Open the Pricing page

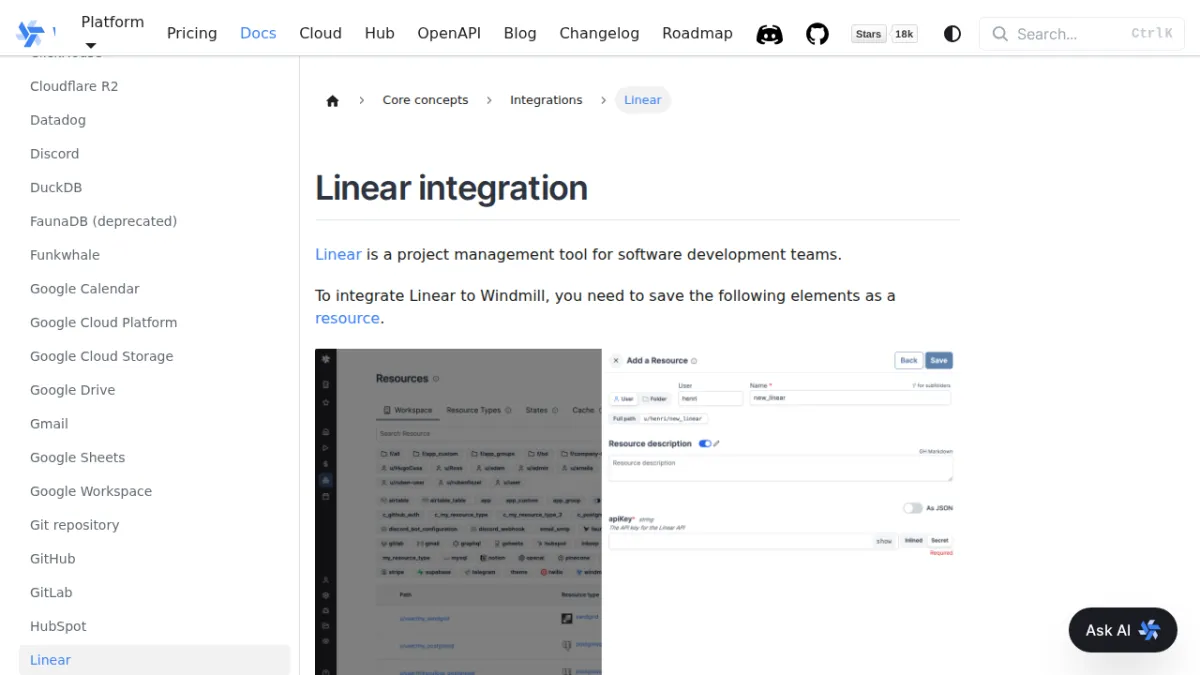pyautogui.click(x=192, y=33)
